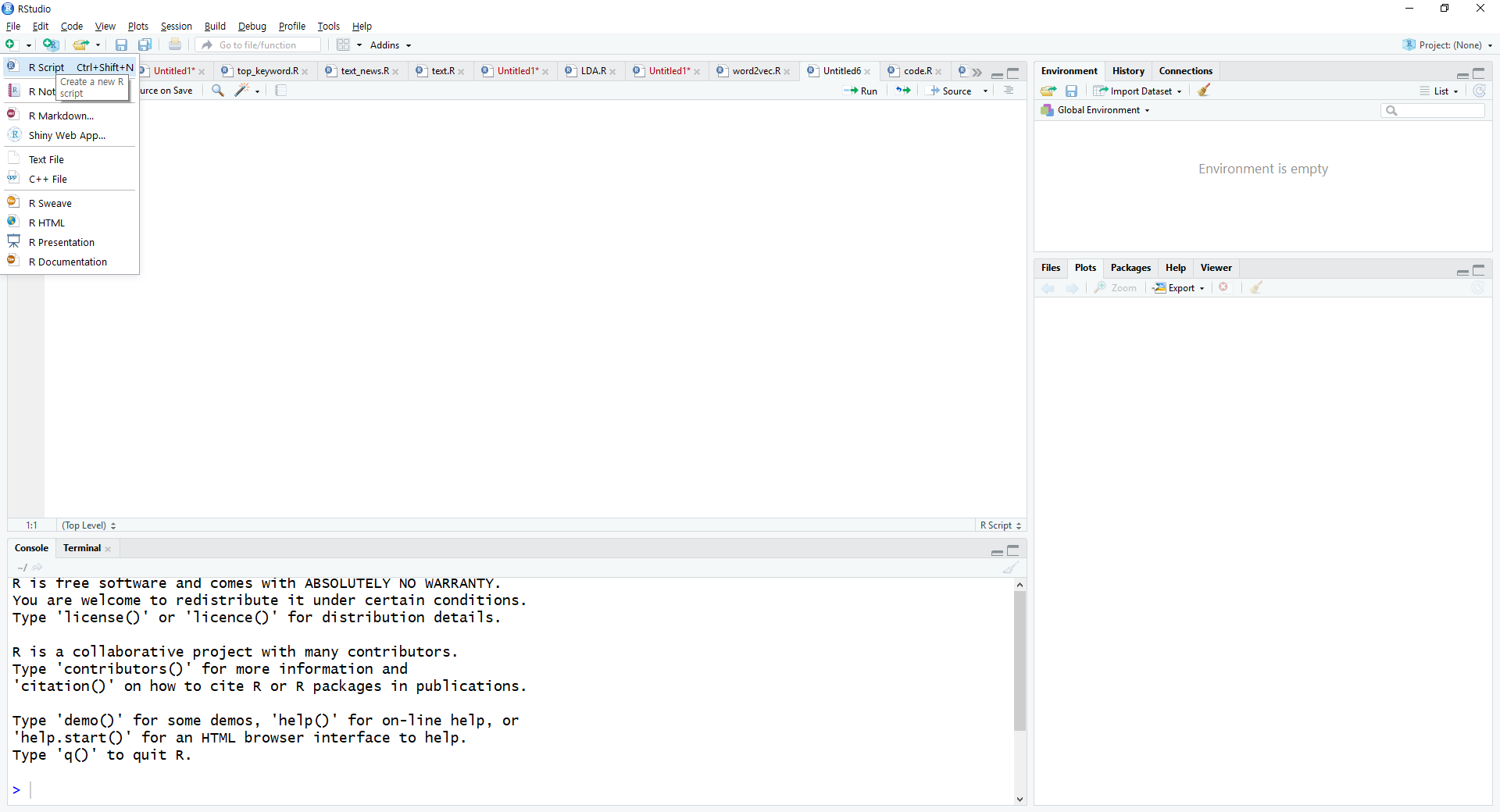Screen dimensions: 1500x812
Task: Remove current plot with red X icon
Action: click(x=1223, y=287)
